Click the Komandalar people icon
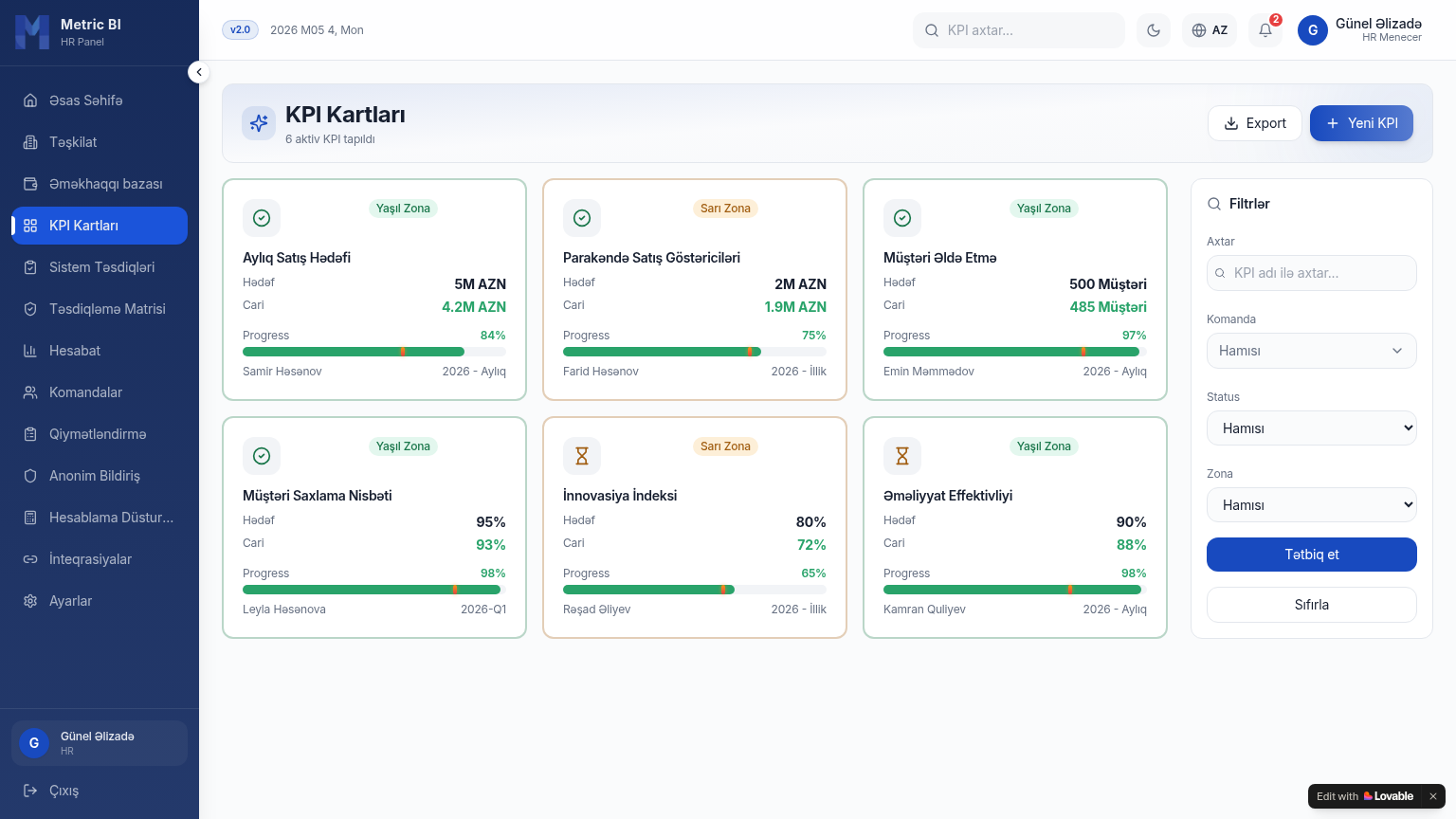1456x819 pixels. [30, 392]
